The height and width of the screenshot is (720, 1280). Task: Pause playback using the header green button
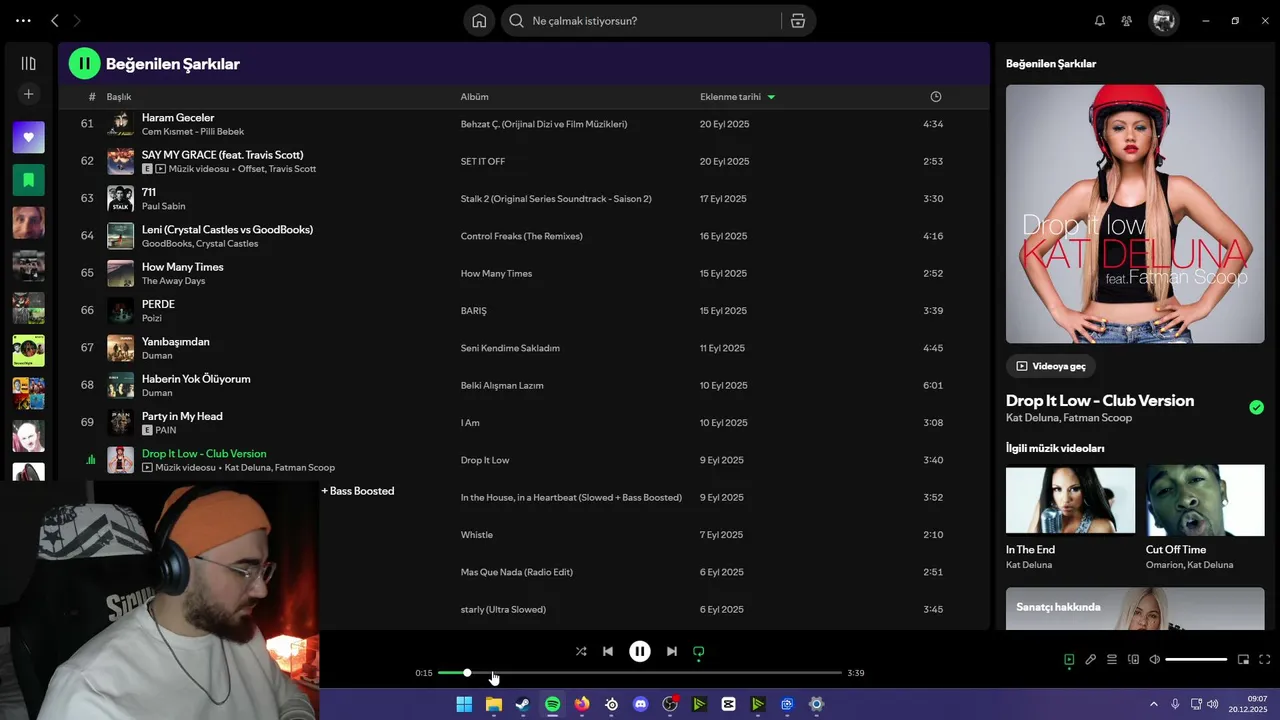(x=84, y=63)
